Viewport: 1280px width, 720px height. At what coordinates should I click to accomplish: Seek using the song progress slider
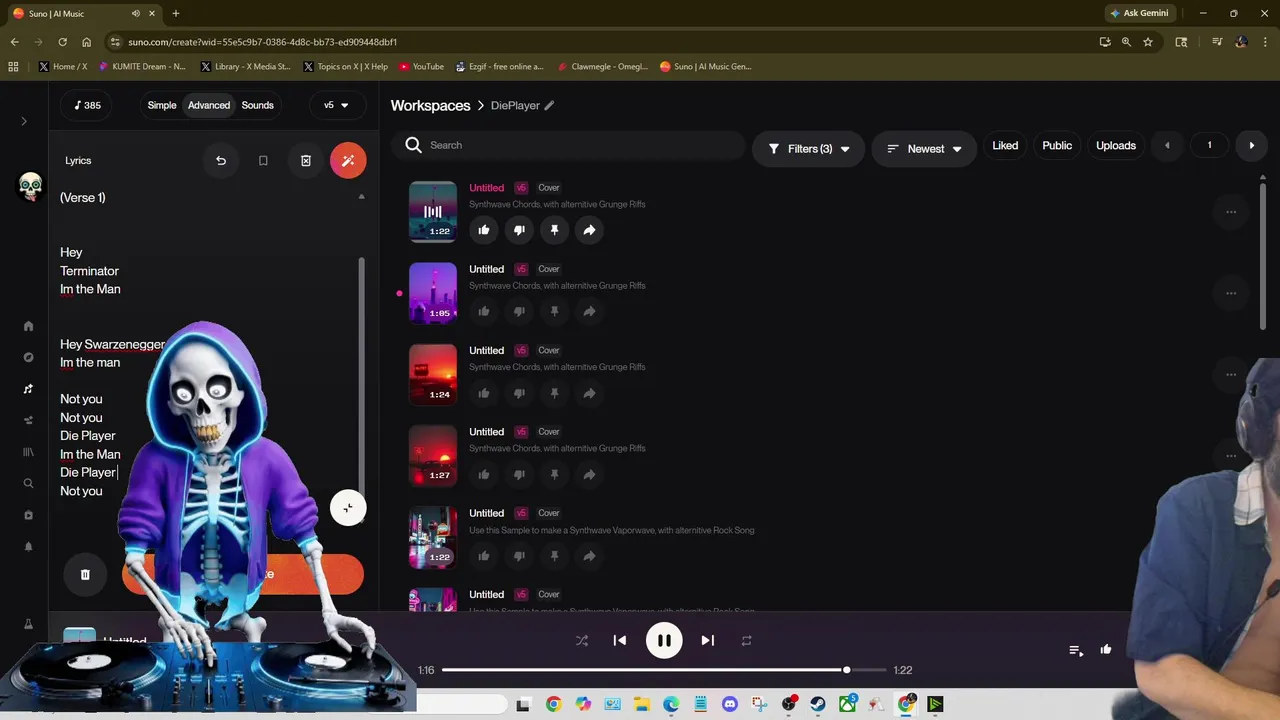(x=664, y=670)
